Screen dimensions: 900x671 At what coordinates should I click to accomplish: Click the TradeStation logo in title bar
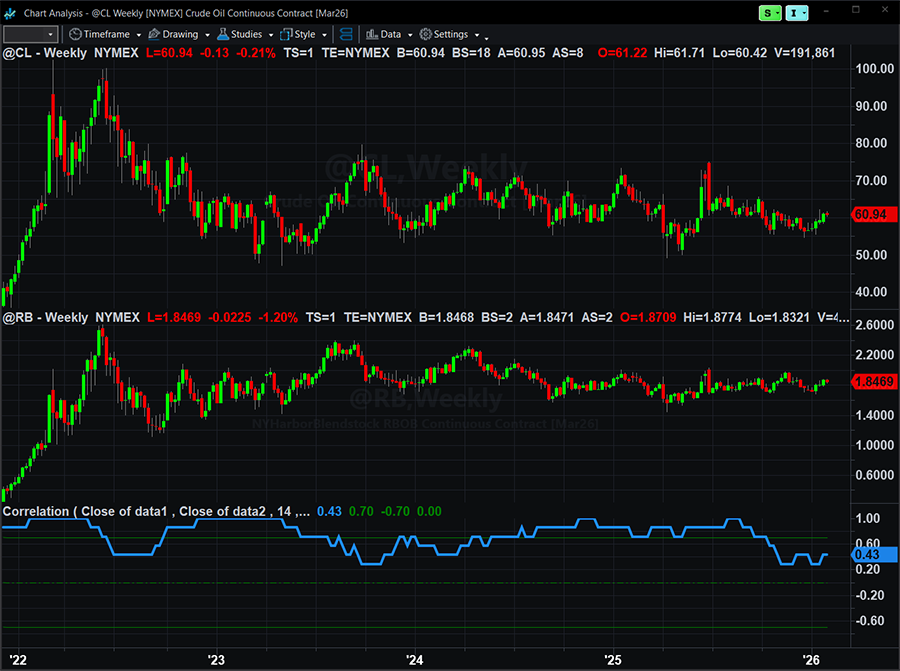pyautogui.click(x=10, y=12)
